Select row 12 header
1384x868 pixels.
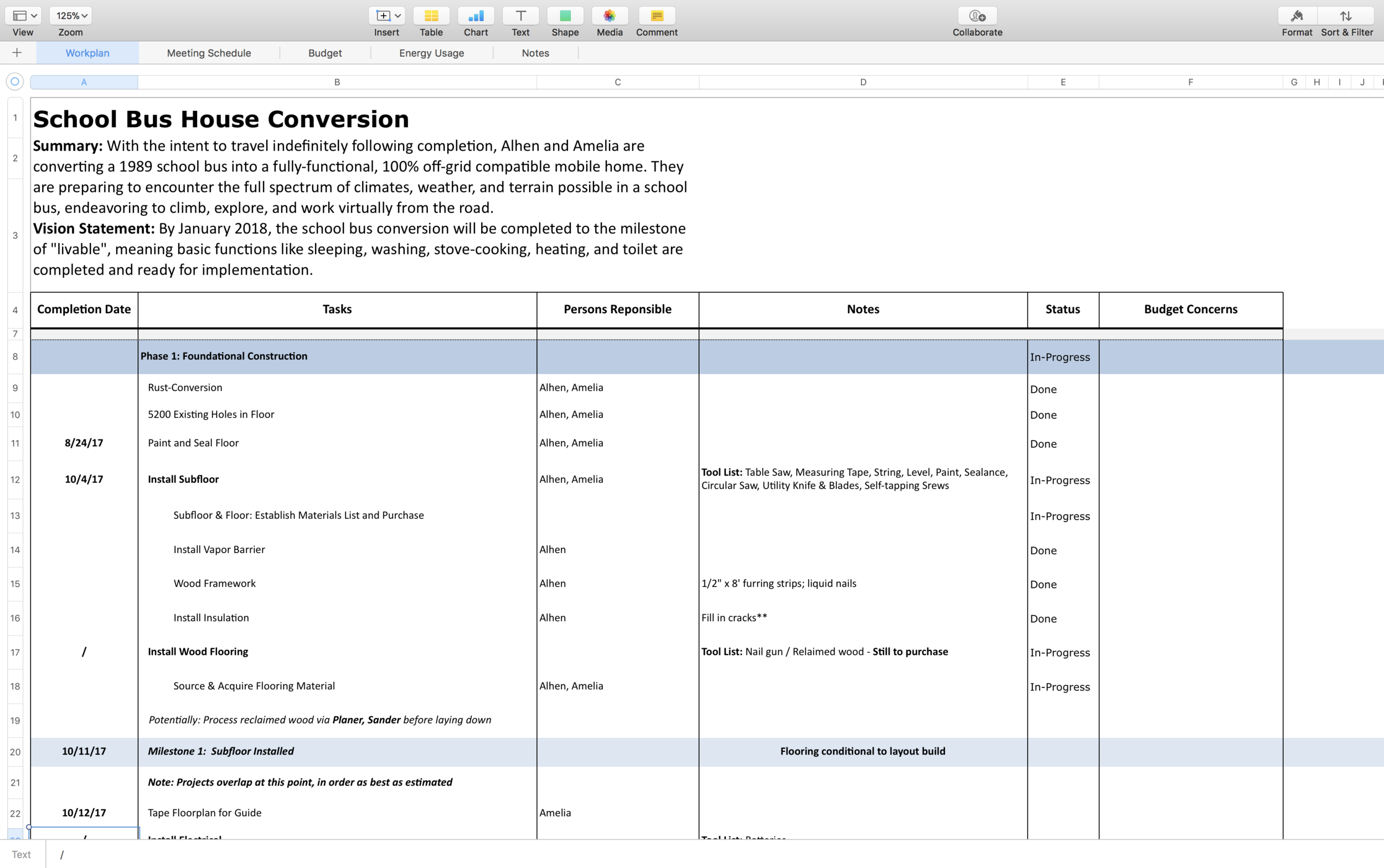pyautogui.click(x=15, y=479)
